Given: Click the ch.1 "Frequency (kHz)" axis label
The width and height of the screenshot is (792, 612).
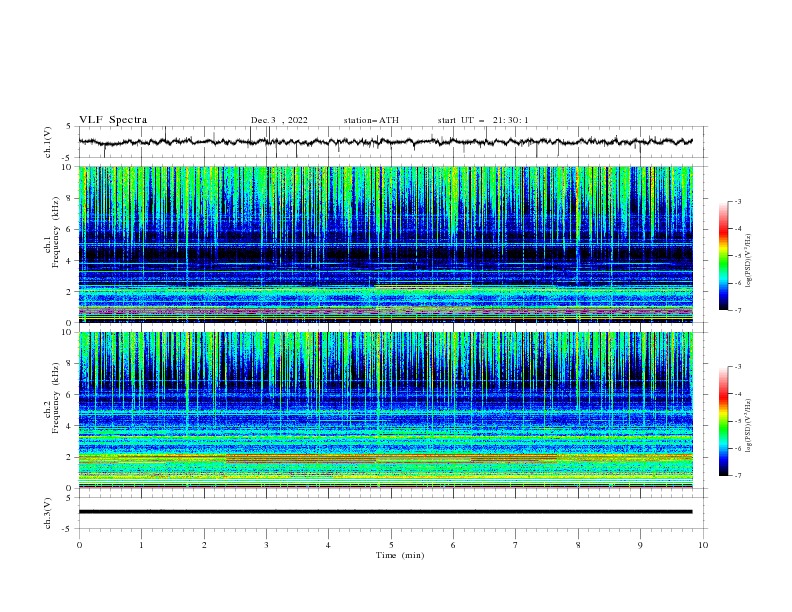Looking at the screenshot, I should pos(55,232).
